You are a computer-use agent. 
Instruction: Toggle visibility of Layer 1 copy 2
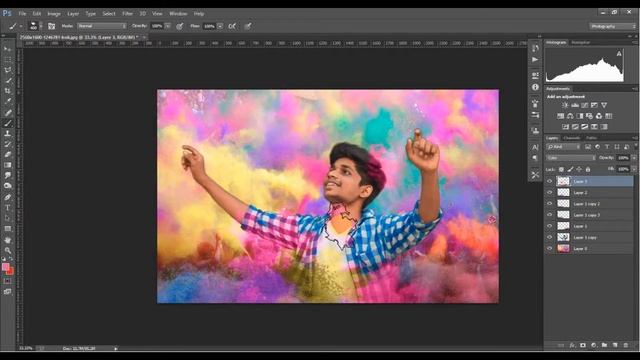click(x=549, y=203)
